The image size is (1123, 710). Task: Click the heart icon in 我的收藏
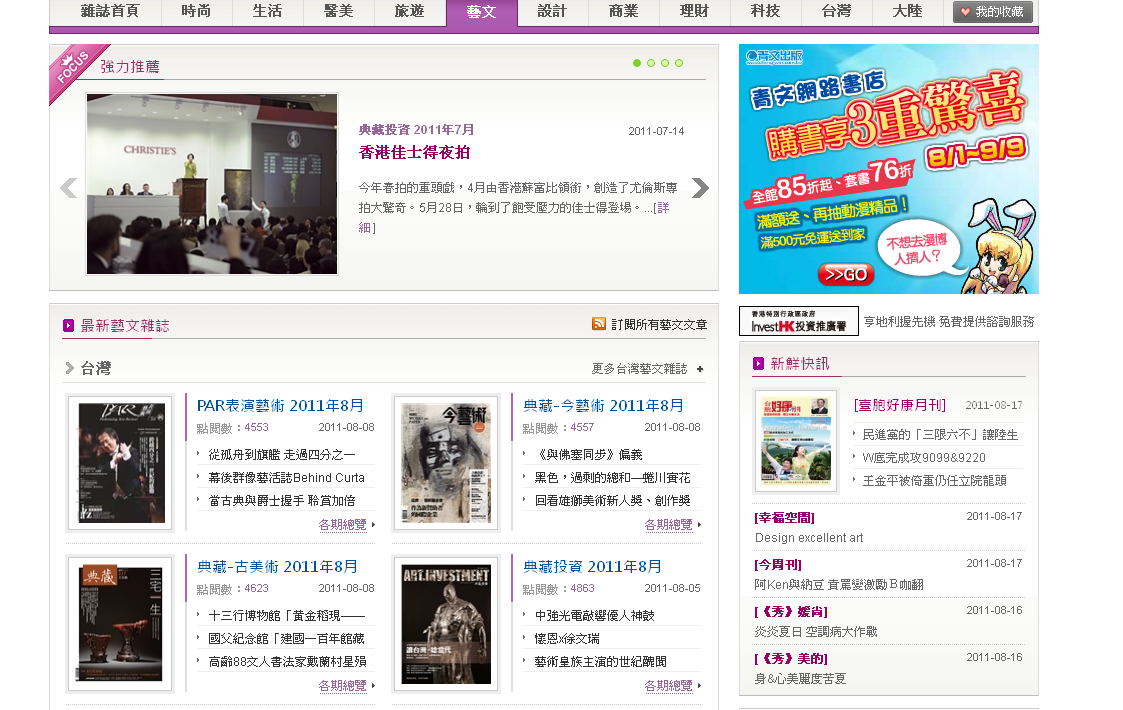(x=965, y=12)
